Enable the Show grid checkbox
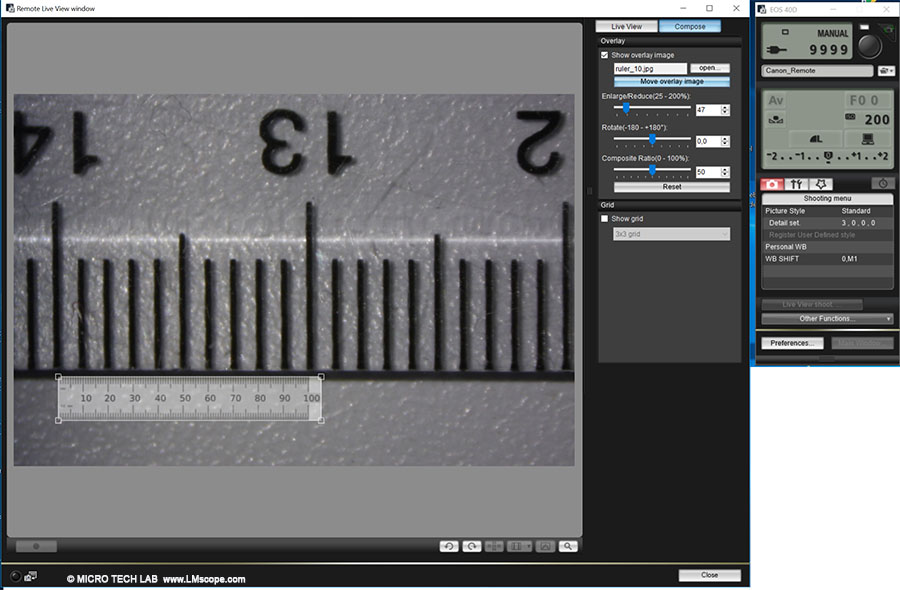900x590 pixels. 605,218
